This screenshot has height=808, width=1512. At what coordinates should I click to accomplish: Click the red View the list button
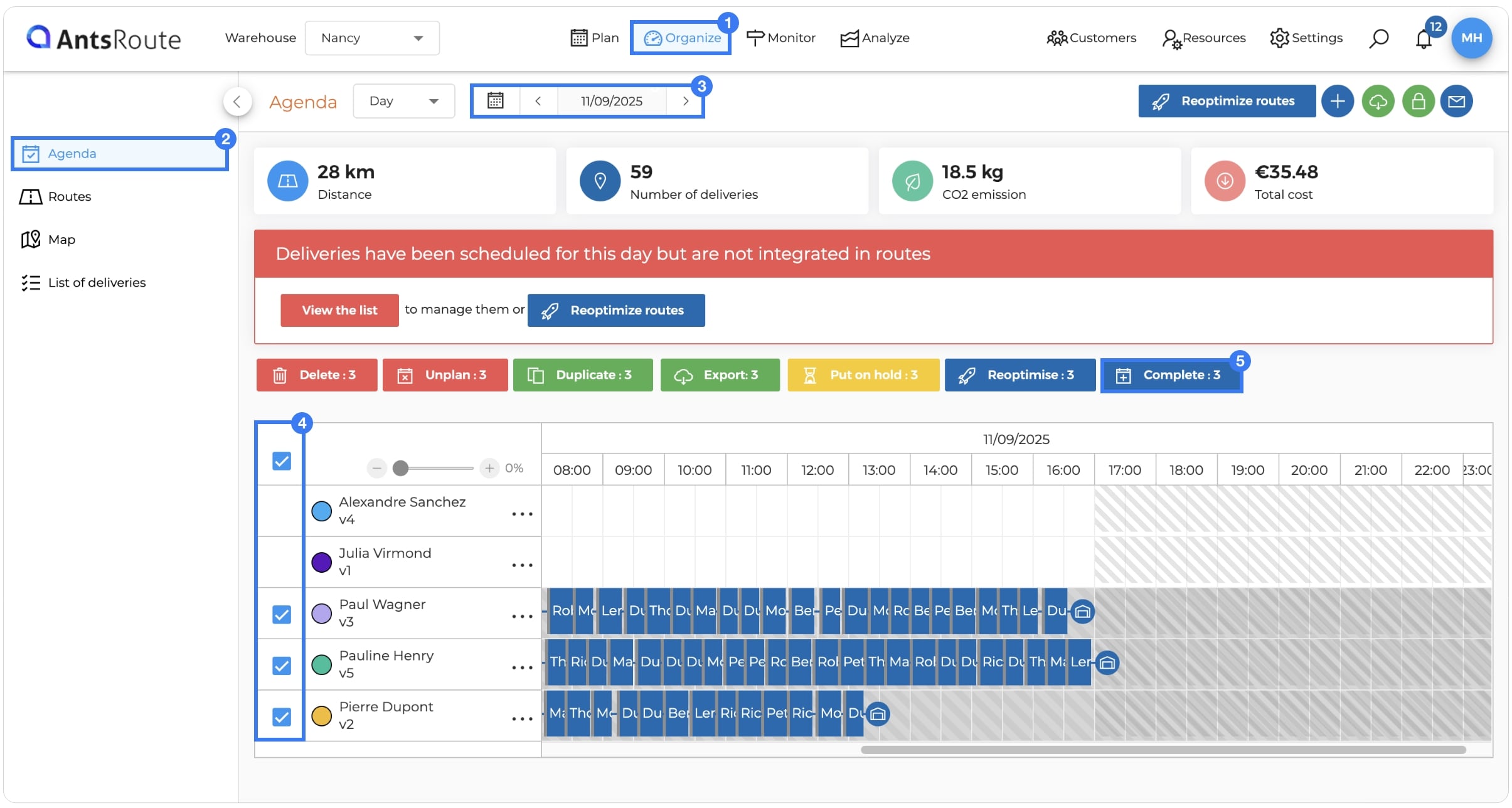coord(339,310)
